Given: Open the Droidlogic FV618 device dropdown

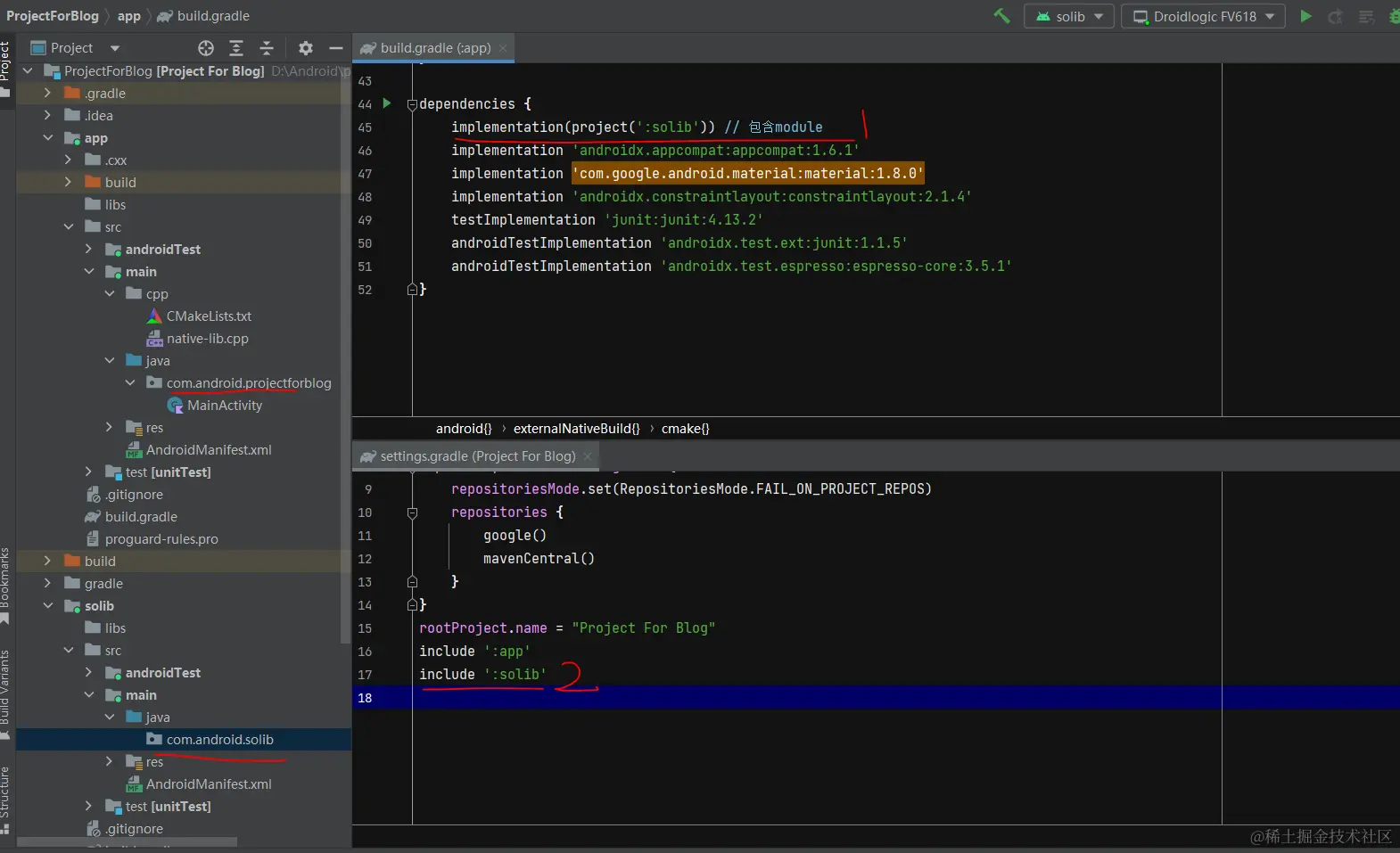Looking at the screenshot, I should (1203, 16).
